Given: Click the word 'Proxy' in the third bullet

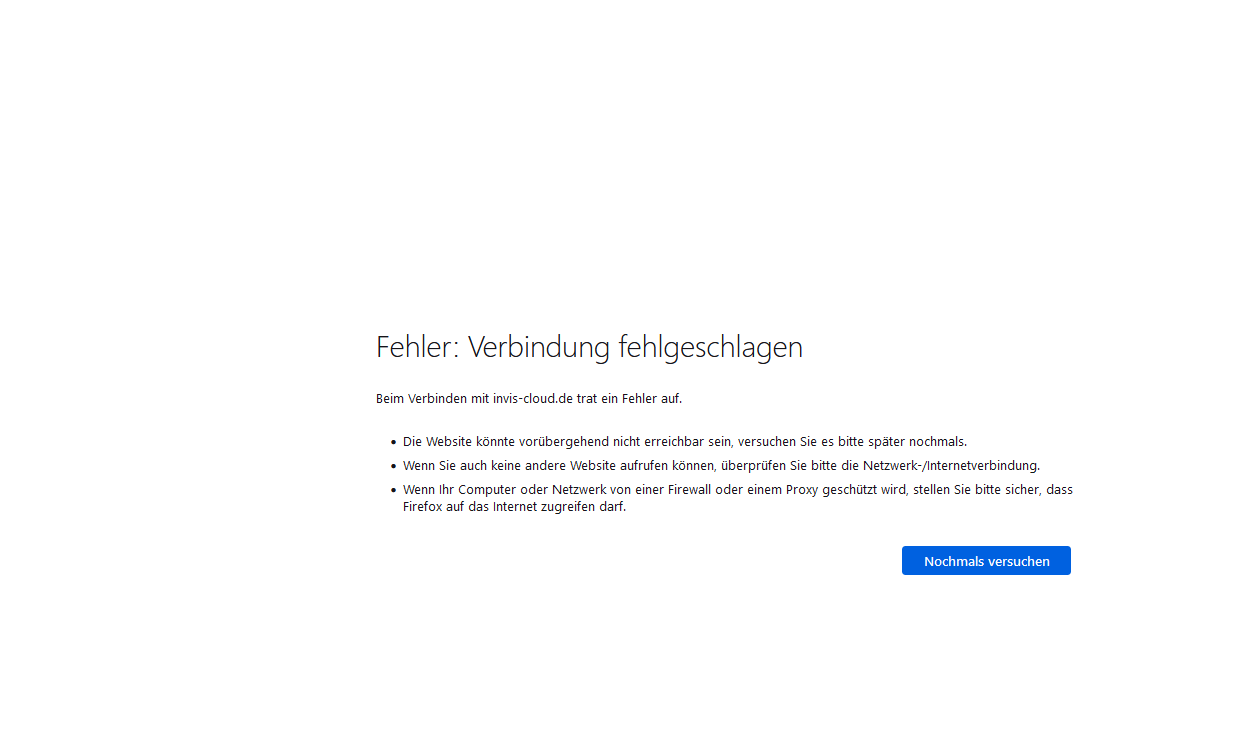Looking at the screenshot, I should (802, 490).
